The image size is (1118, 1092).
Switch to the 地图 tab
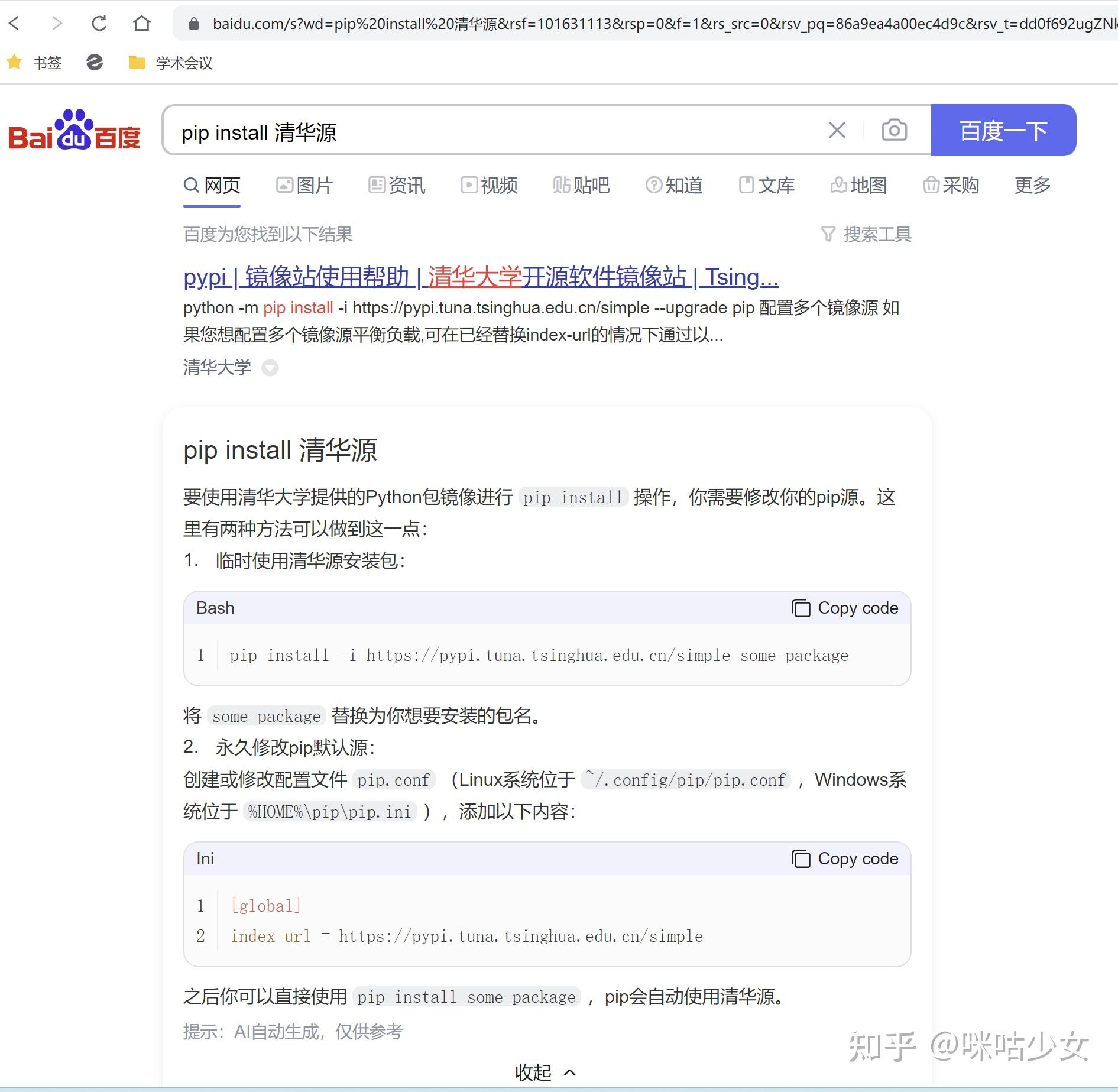point(858,186)
